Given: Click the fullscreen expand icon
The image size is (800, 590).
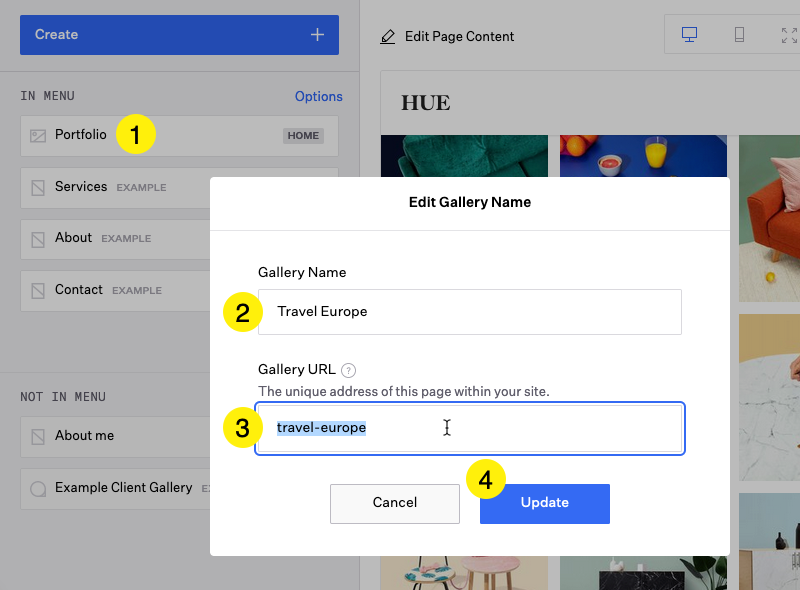Looking at the screenshot, I should [x=788, y=35].
